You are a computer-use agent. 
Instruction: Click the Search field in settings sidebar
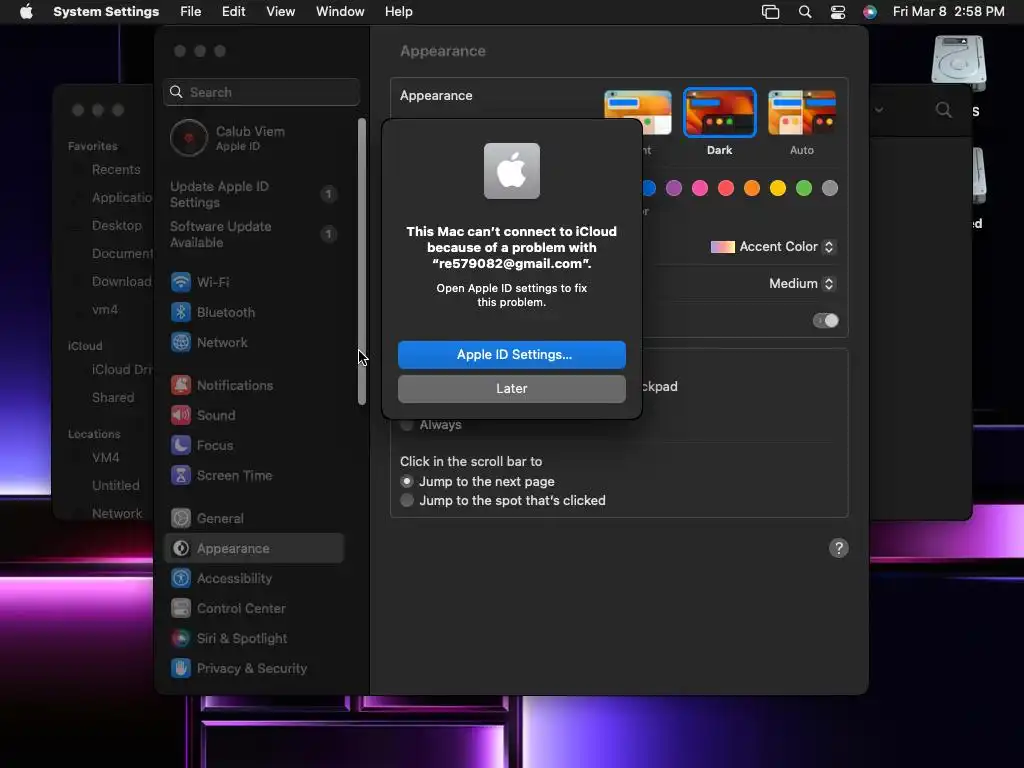(x=261, y=92)
